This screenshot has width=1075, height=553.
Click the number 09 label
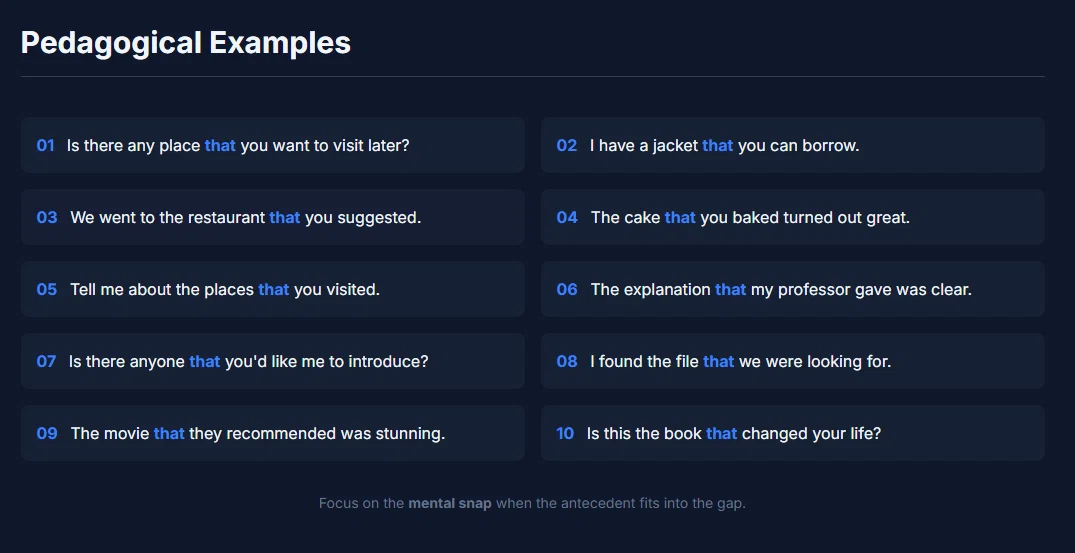[x=47, y=433]
